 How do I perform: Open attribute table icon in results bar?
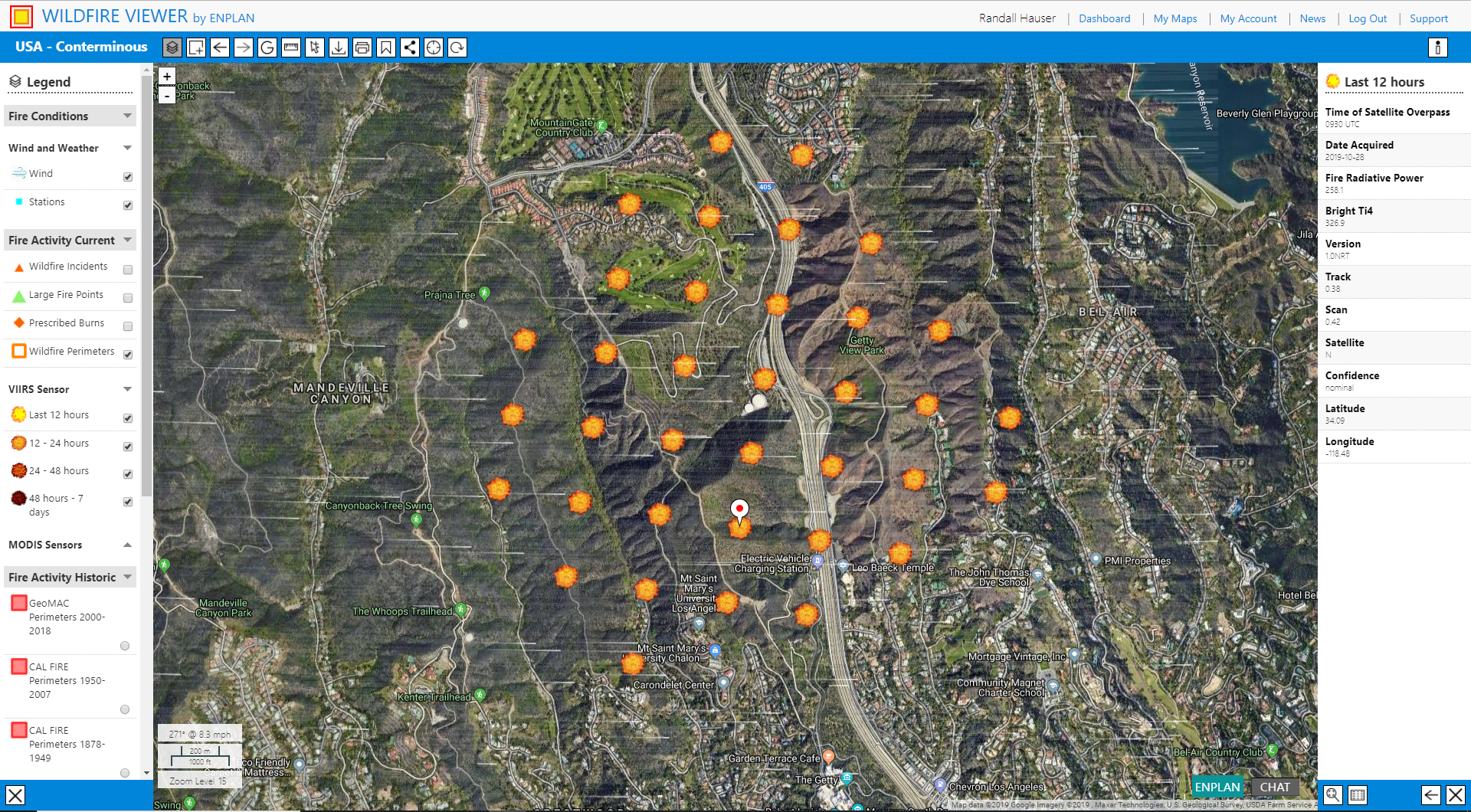[x=1358, y=795]
